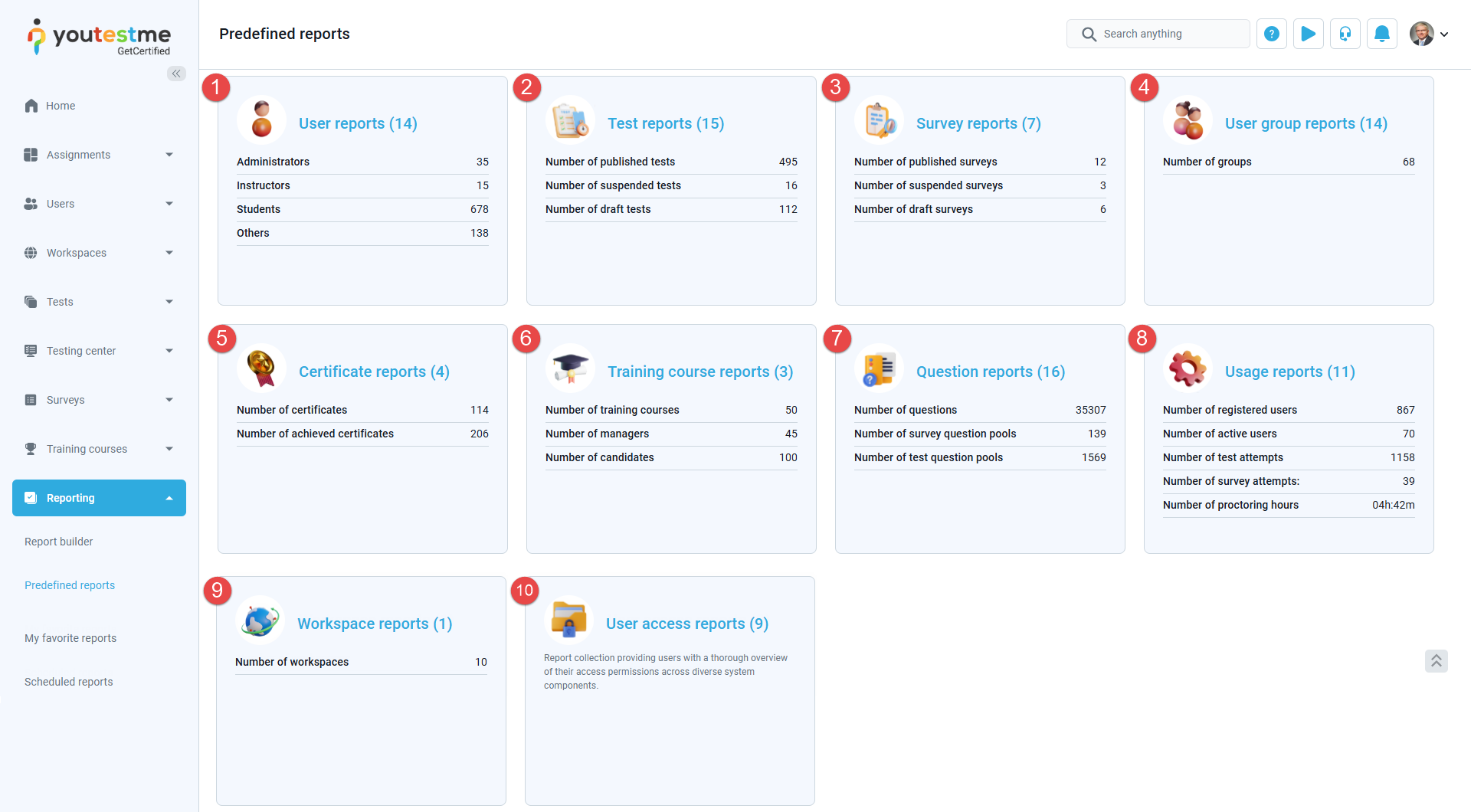
Task: Go to Home in sidebar
Action: pyautogui.click(x=61, y=106)
